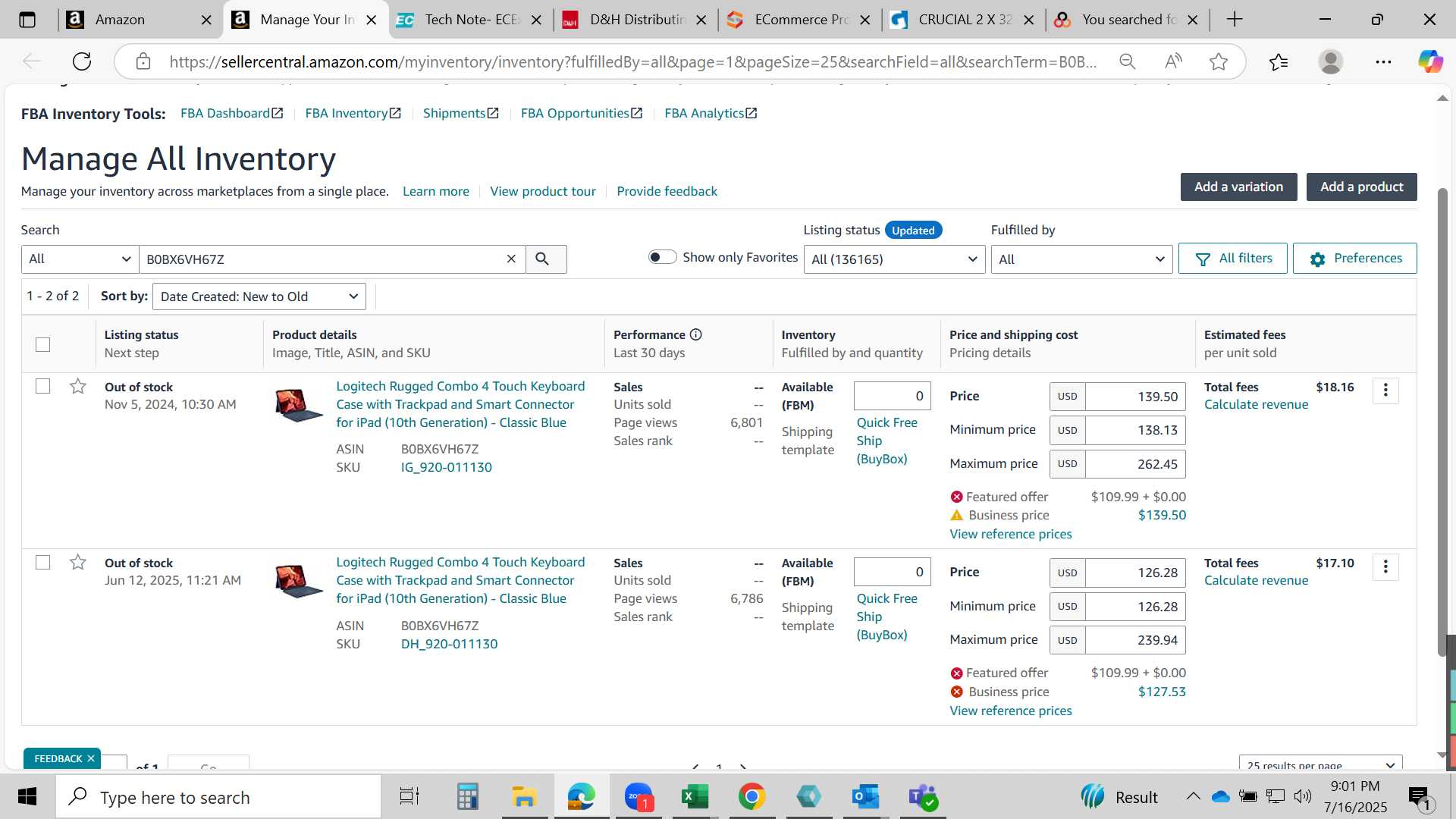Viewport: 1456px width, 819px height.
Task: Check the select-all header checkbox
Action: [43, 344]
